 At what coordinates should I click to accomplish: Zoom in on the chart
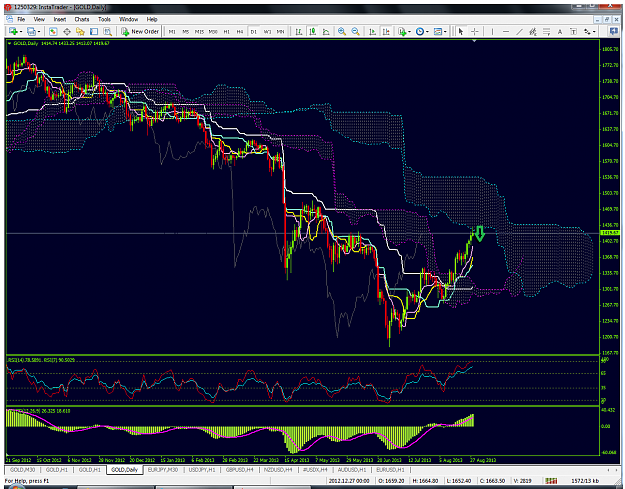click(342, 31)
